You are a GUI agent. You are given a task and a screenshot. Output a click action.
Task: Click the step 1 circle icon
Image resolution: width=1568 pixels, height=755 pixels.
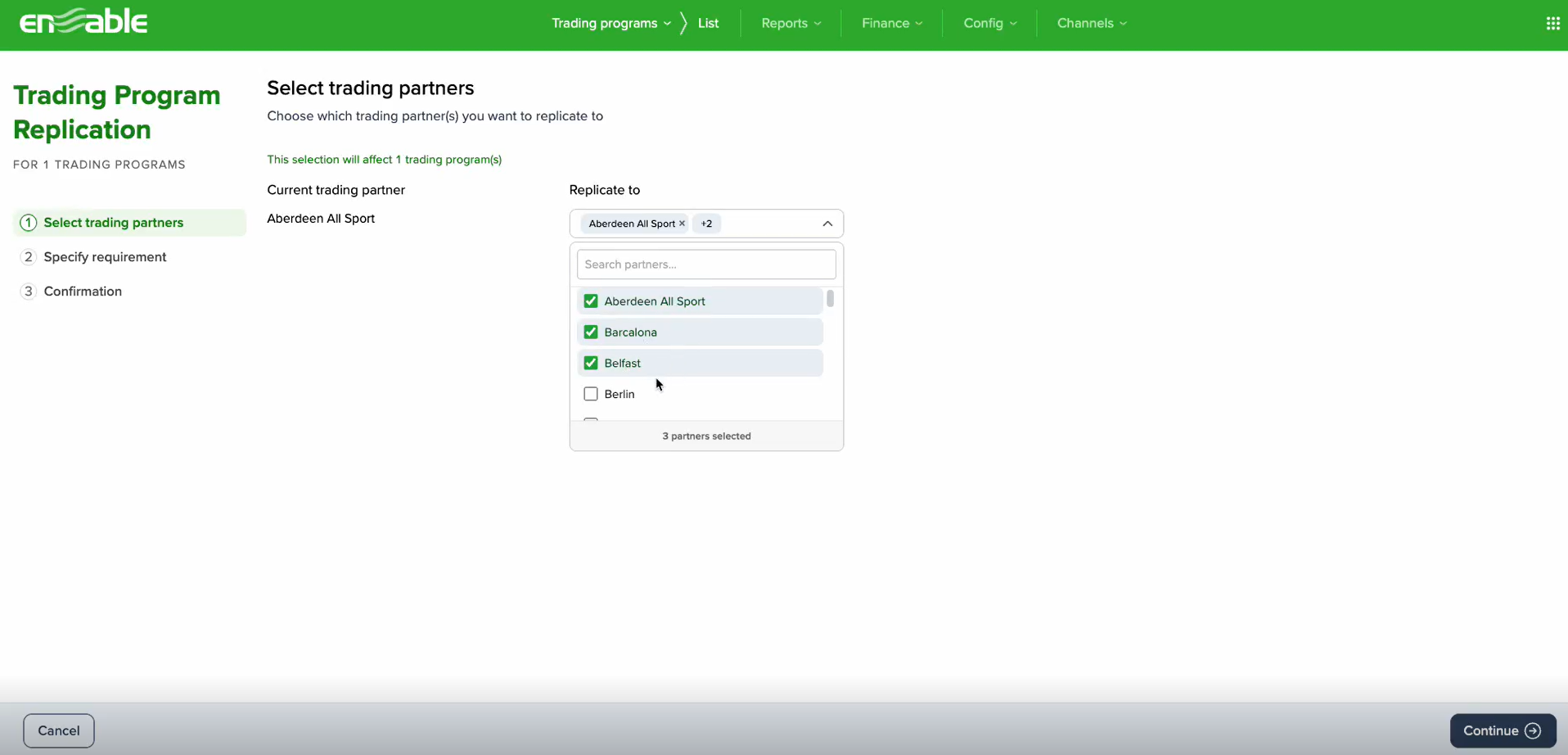29,223
